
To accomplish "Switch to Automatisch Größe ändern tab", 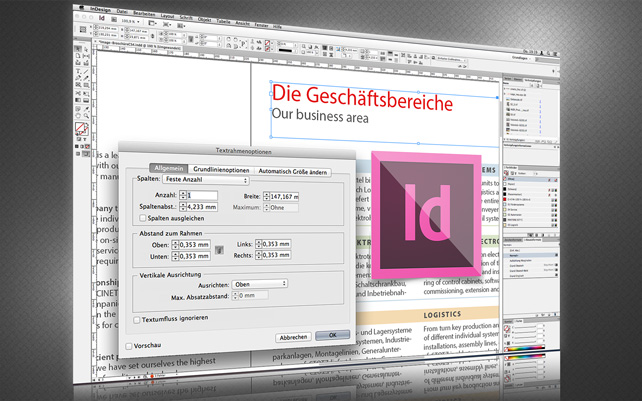I will [x=293, y=172].
